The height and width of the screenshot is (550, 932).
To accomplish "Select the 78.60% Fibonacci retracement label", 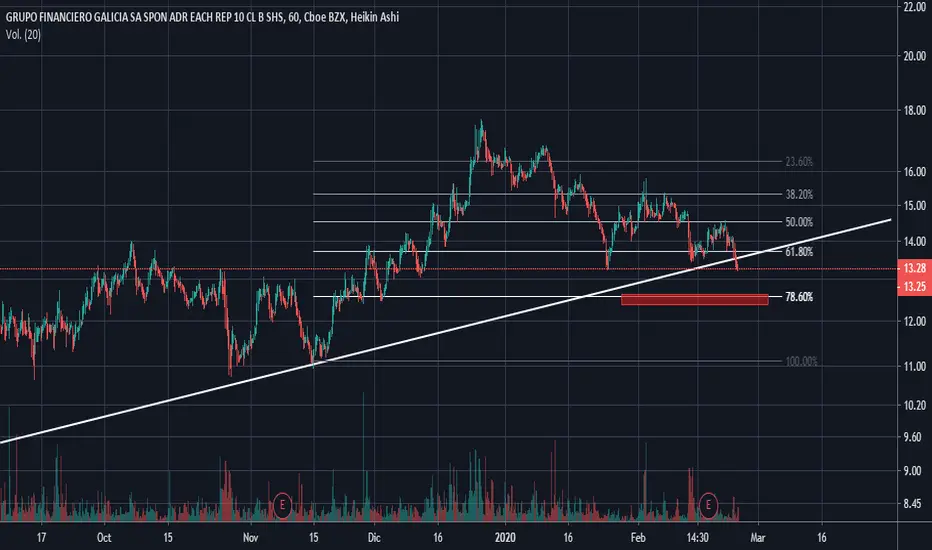I will pyautogui.click(x=799, y=297).
